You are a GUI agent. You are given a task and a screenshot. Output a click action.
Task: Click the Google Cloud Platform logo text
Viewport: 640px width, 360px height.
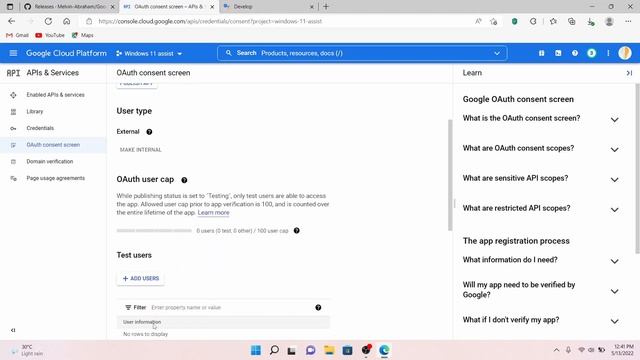coord(66,53)
